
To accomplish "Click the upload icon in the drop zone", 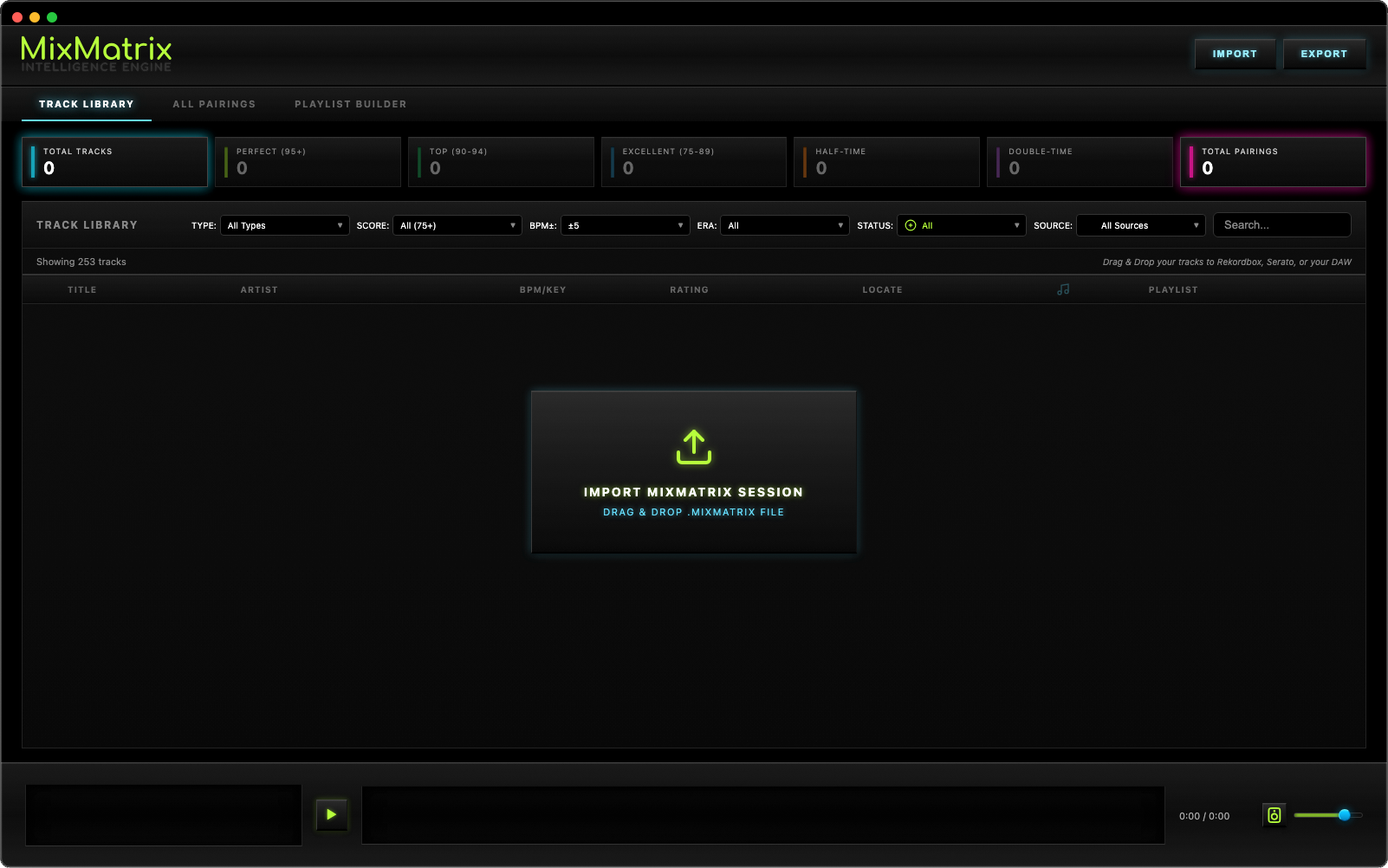I will [x=693, y=447].
